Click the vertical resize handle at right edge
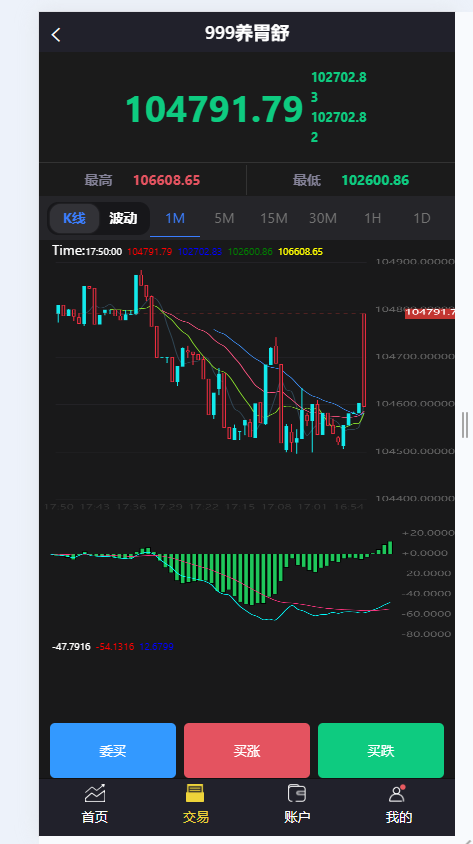The height and width of the screenshot is (844, 473). [465, 425]
